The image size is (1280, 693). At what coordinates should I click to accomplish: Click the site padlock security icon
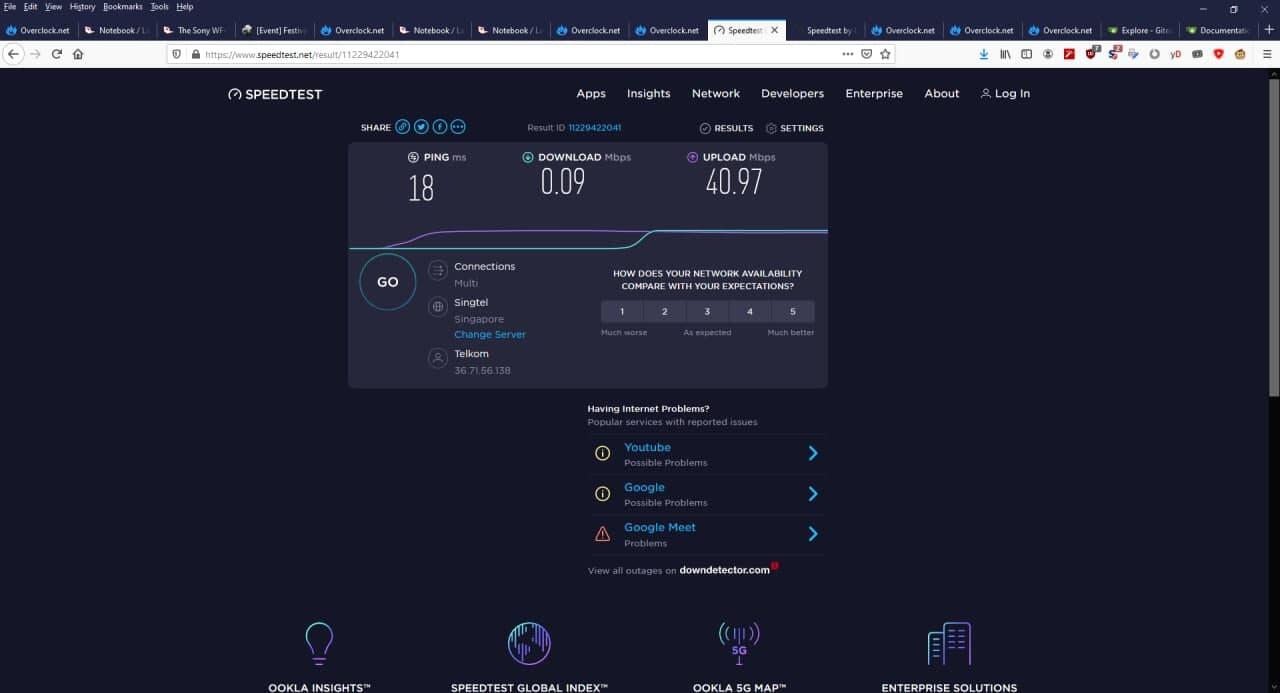point(194,54)
